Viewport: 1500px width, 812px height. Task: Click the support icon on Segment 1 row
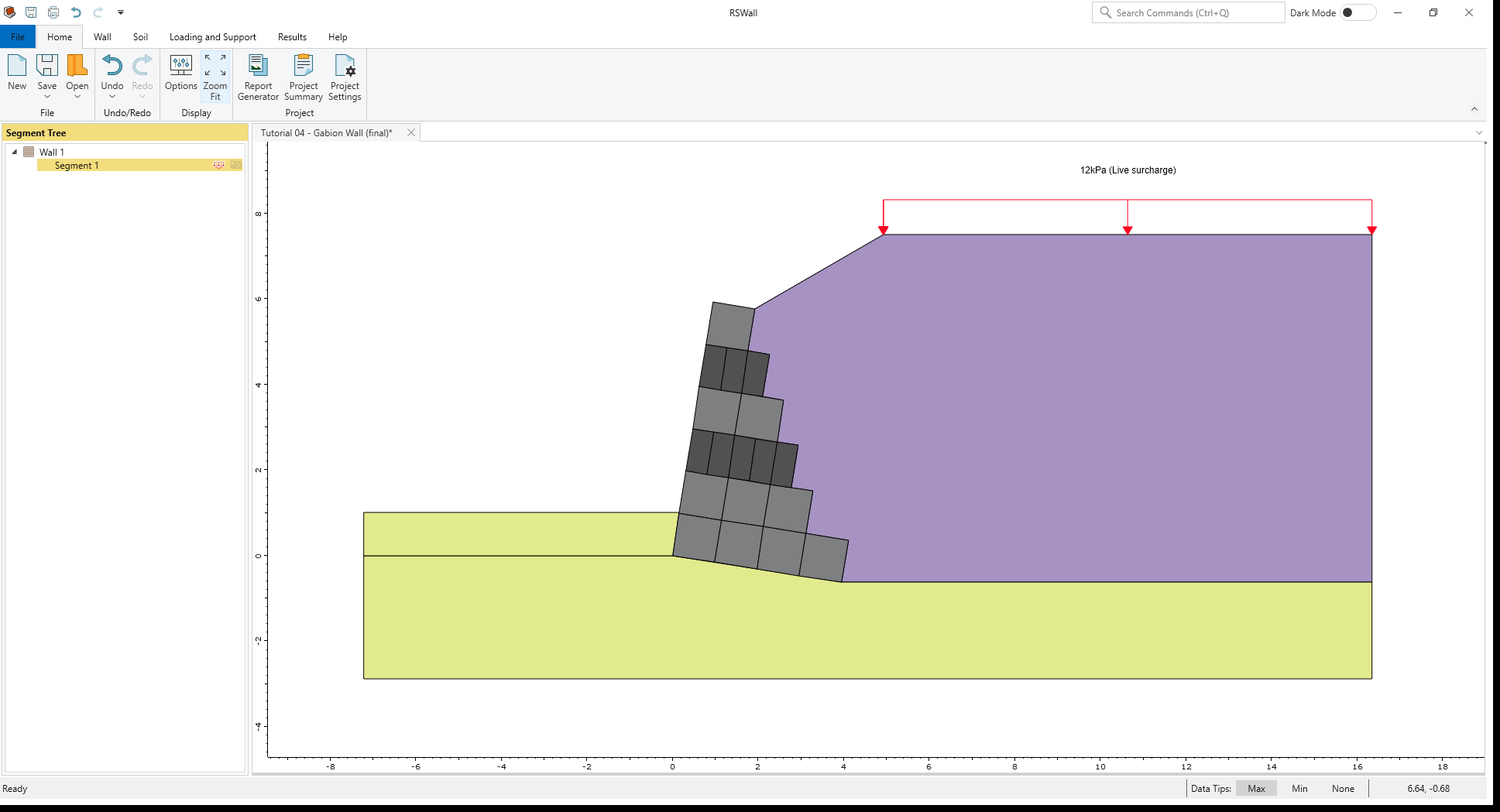pos(236,166)
